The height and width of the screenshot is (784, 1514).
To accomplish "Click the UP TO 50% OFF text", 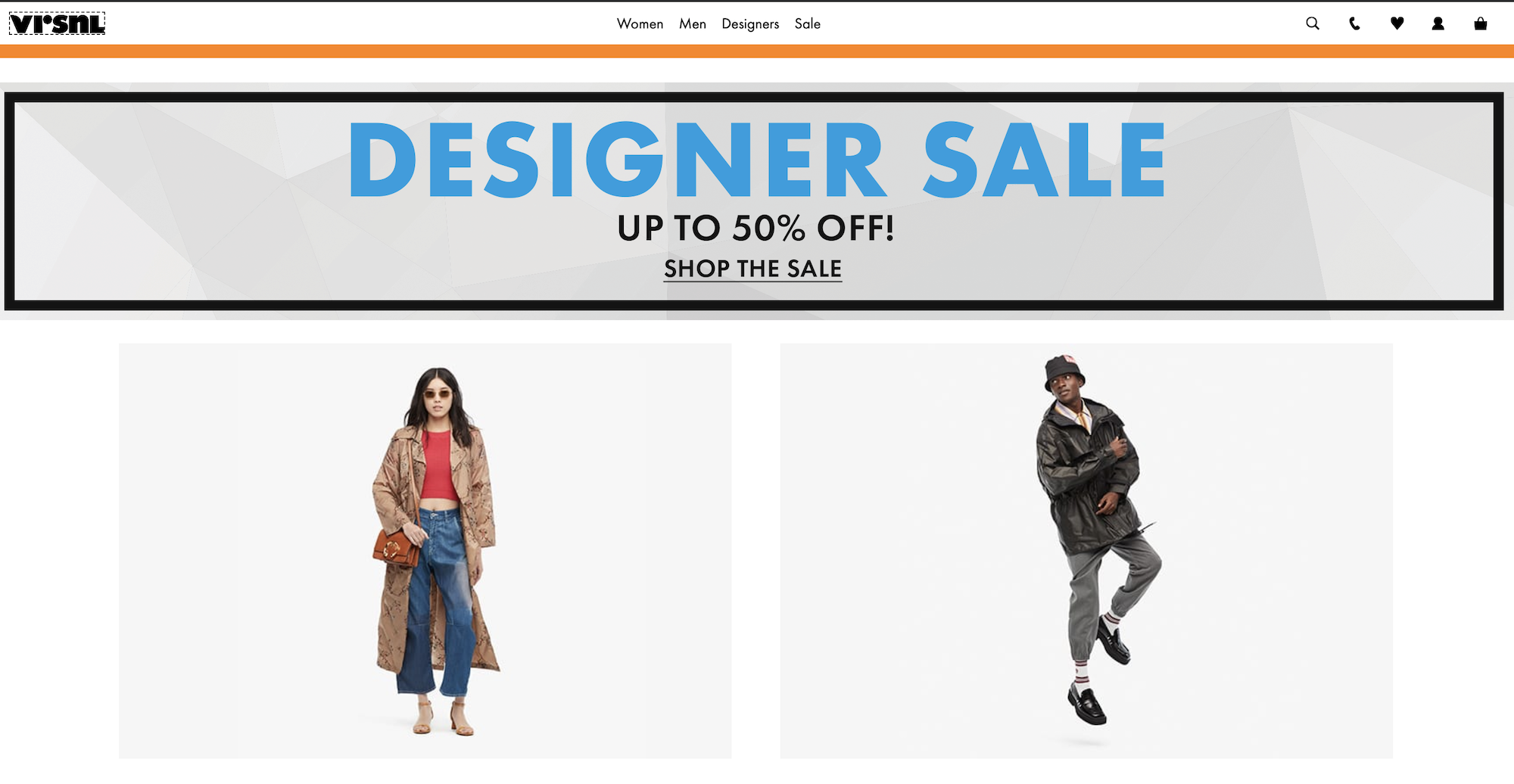I will tap(755, 228).
